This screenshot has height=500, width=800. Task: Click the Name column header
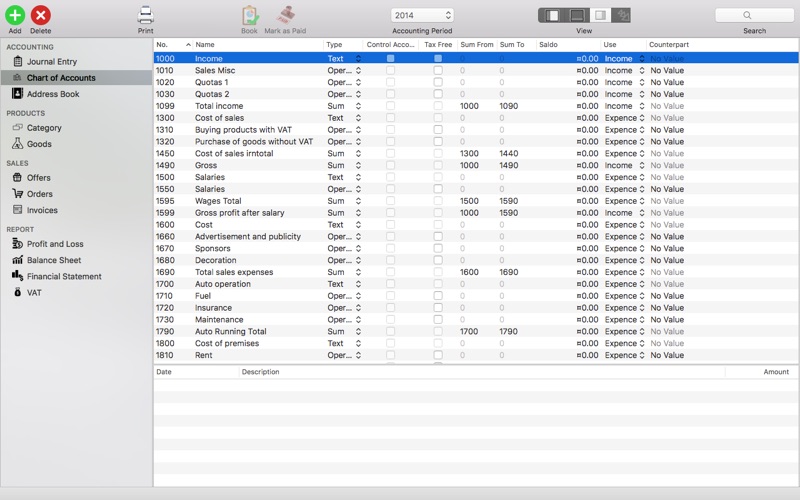point(258,45)
